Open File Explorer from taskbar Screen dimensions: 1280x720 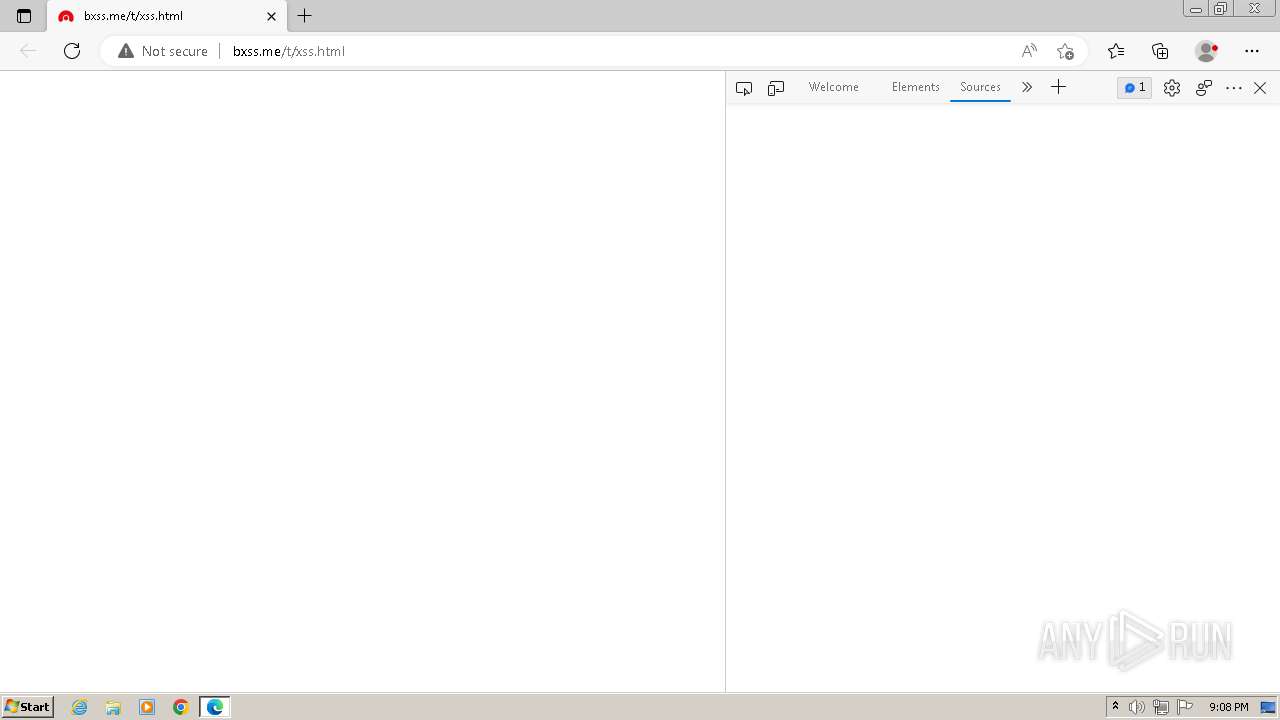point(113,707)
